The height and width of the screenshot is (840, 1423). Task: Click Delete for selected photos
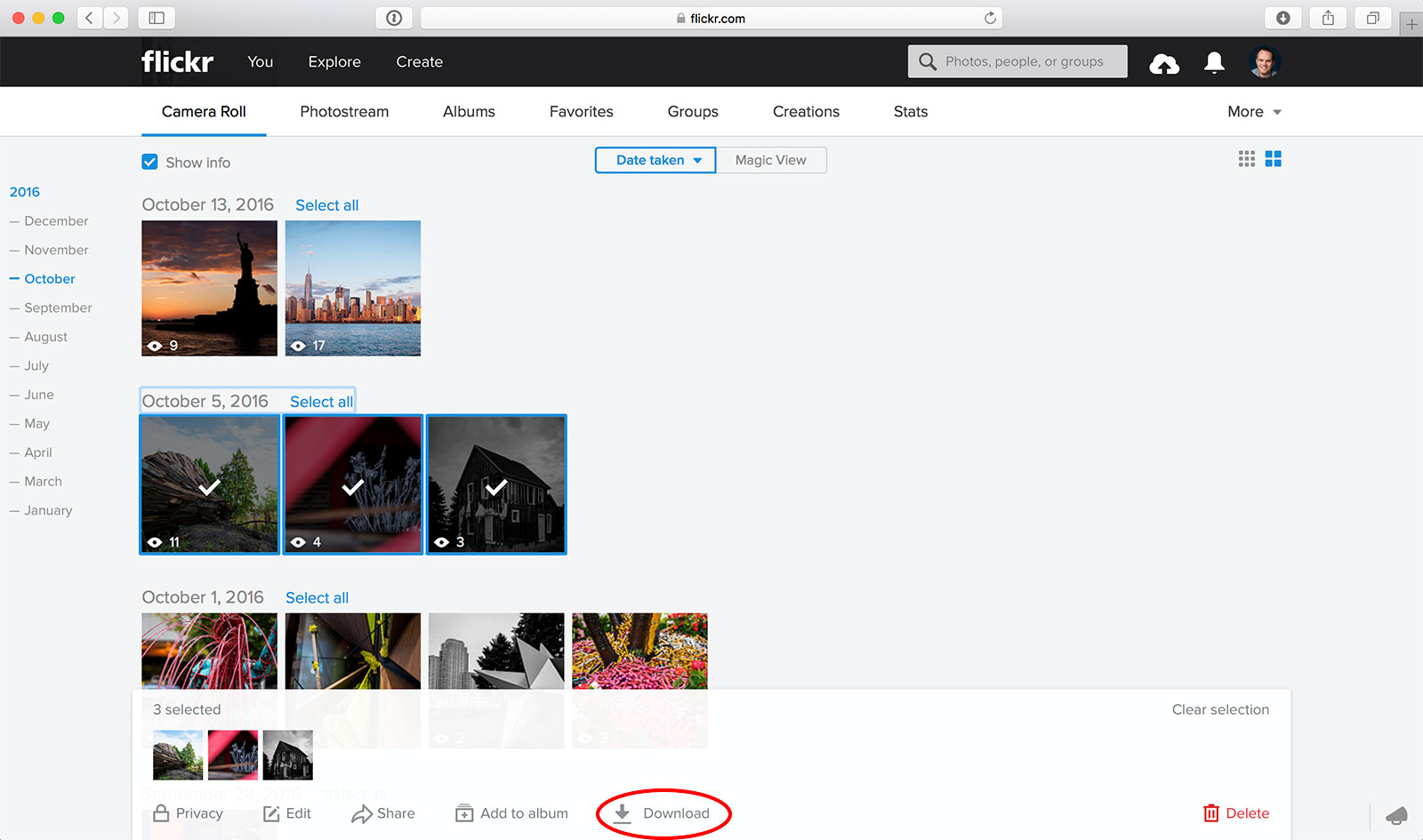point(1236,813)
